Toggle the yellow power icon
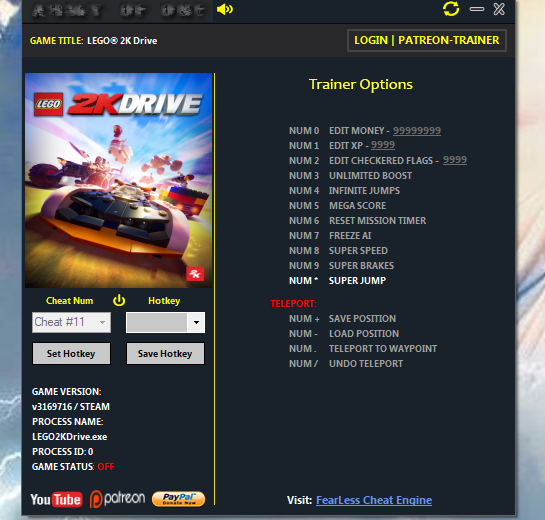 (x=119, y=300)
